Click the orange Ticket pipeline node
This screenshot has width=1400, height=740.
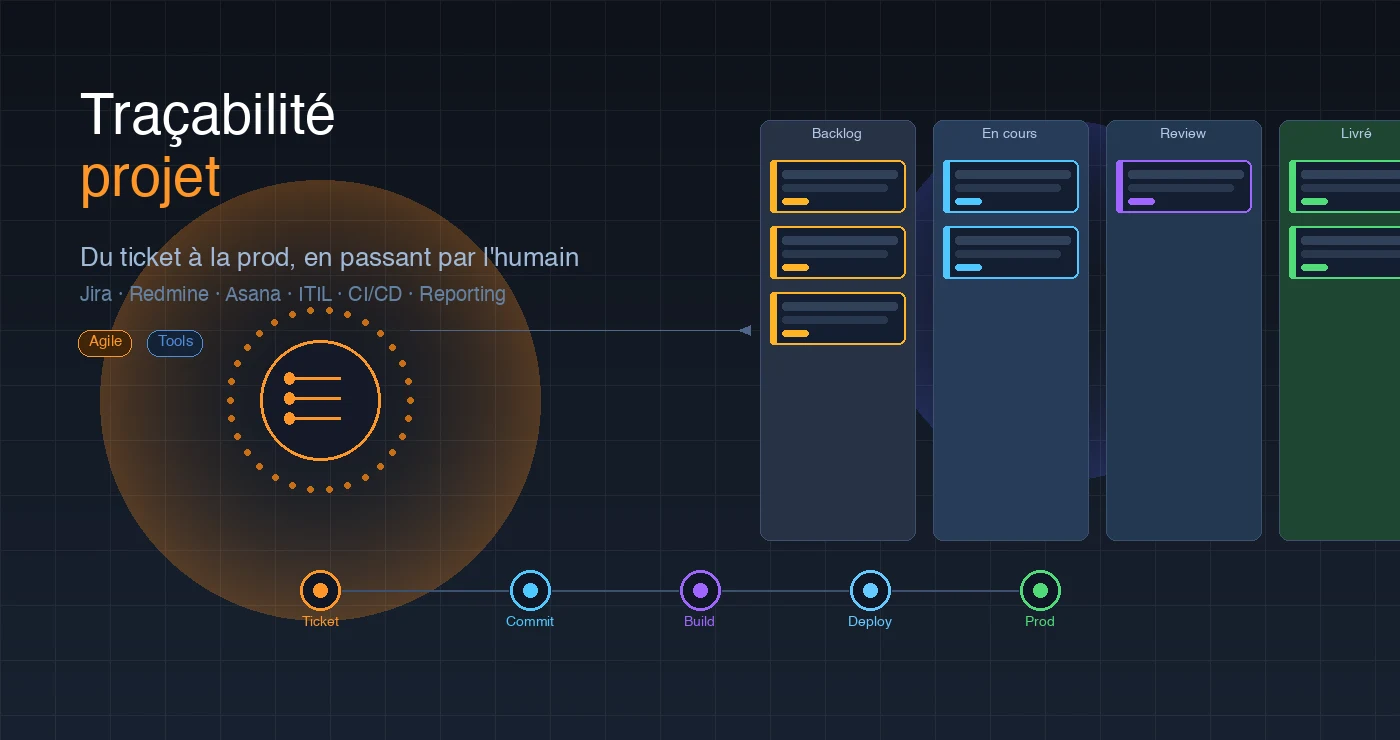pos(320,591)
